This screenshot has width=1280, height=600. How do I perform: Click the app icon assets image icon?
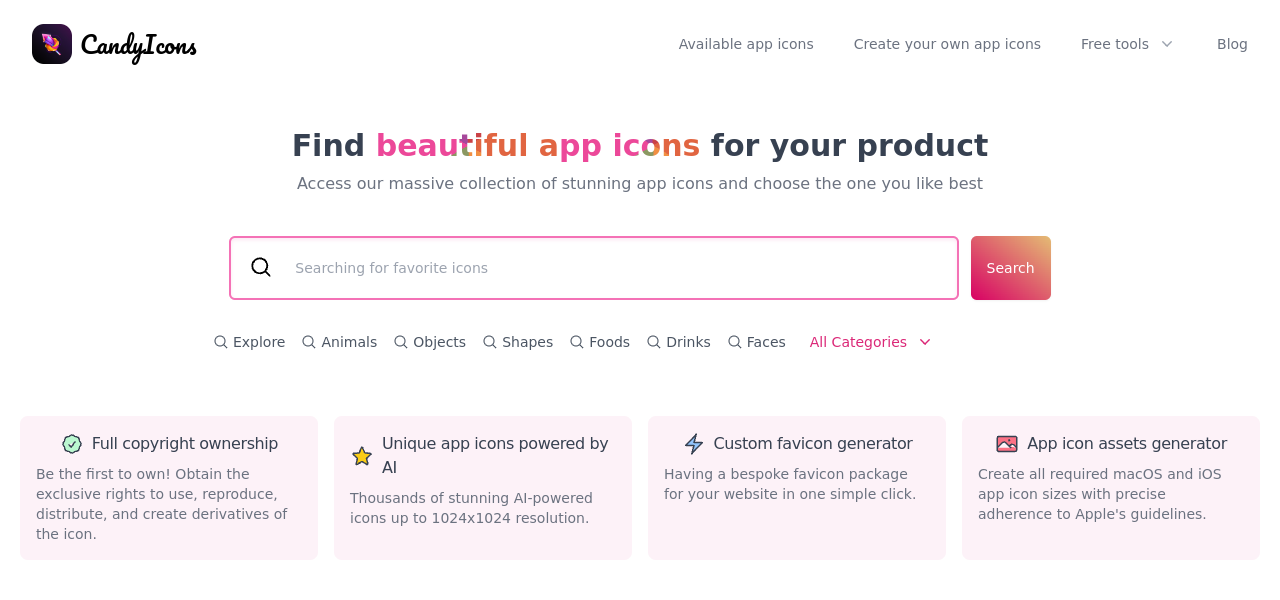click(x=1007, y=444)
